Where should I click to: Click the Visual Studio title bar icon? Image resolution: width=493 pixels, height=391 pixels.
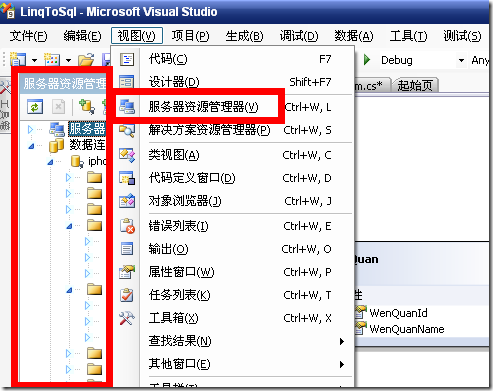(8, 10)
